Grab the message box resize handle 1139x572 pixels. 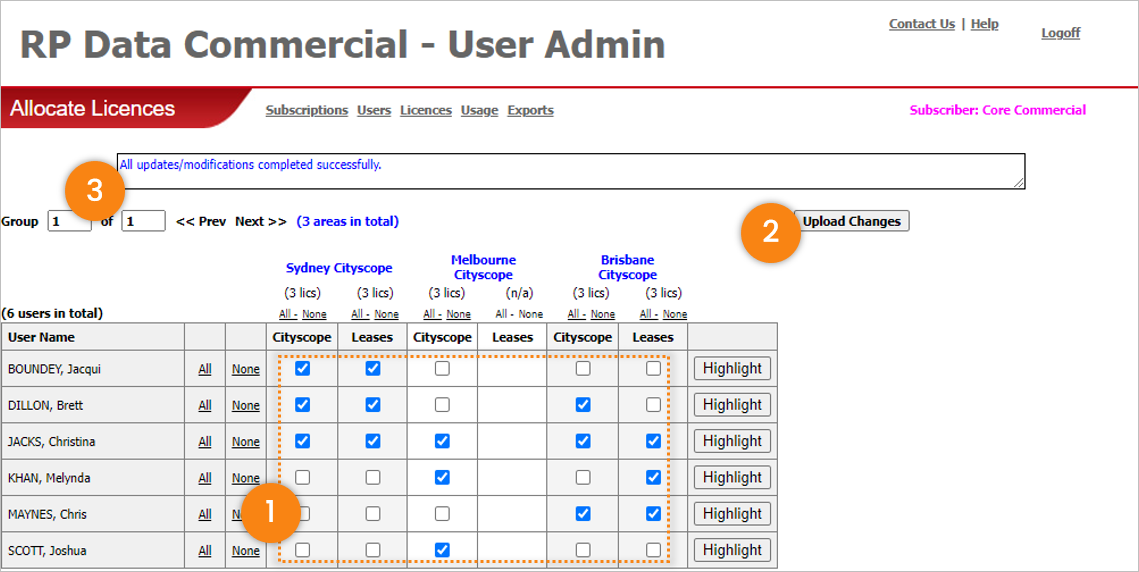(1020, 183)
